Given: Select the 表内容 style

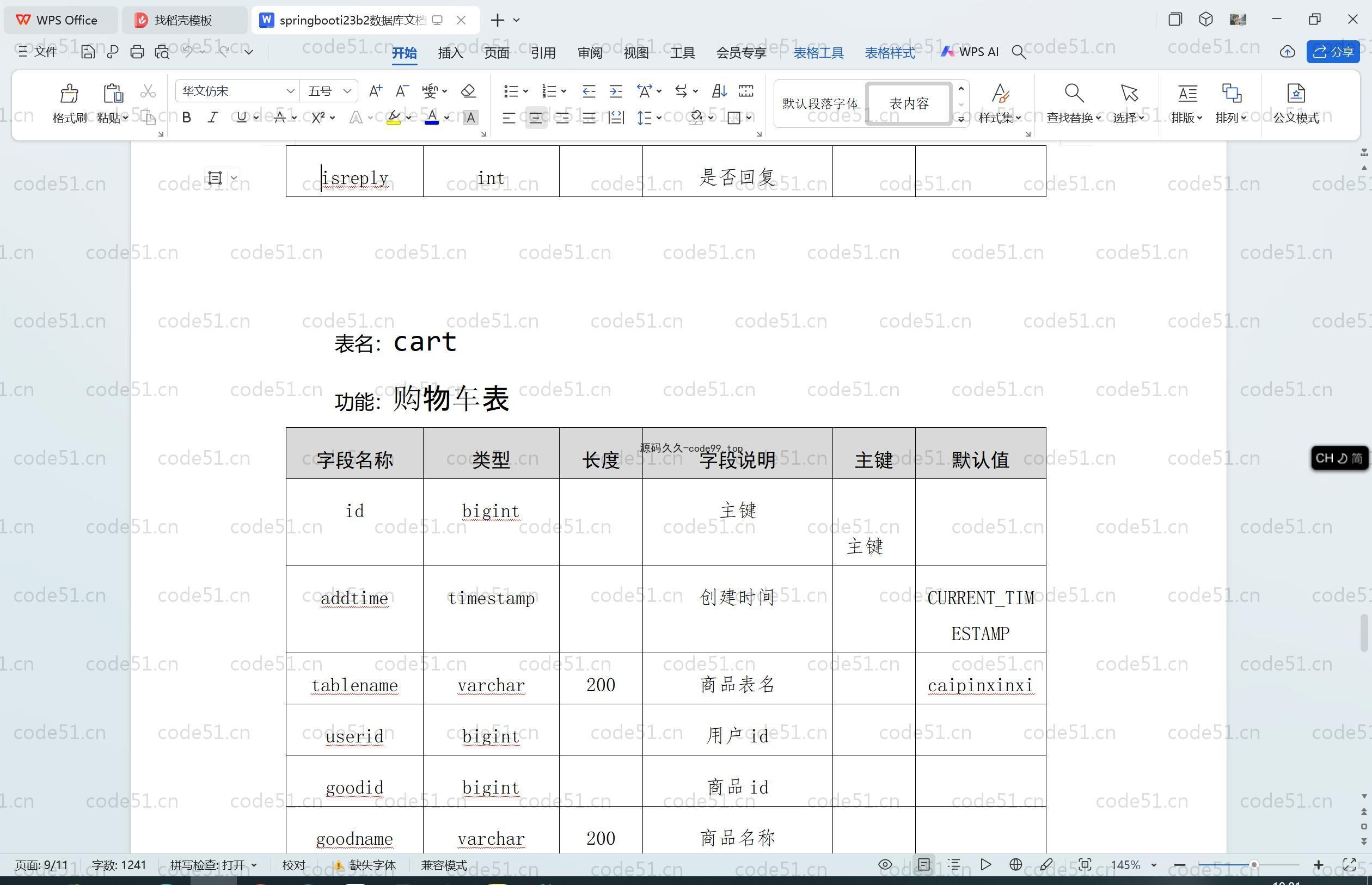Looking at the screenshot, I should click(909, 103).
